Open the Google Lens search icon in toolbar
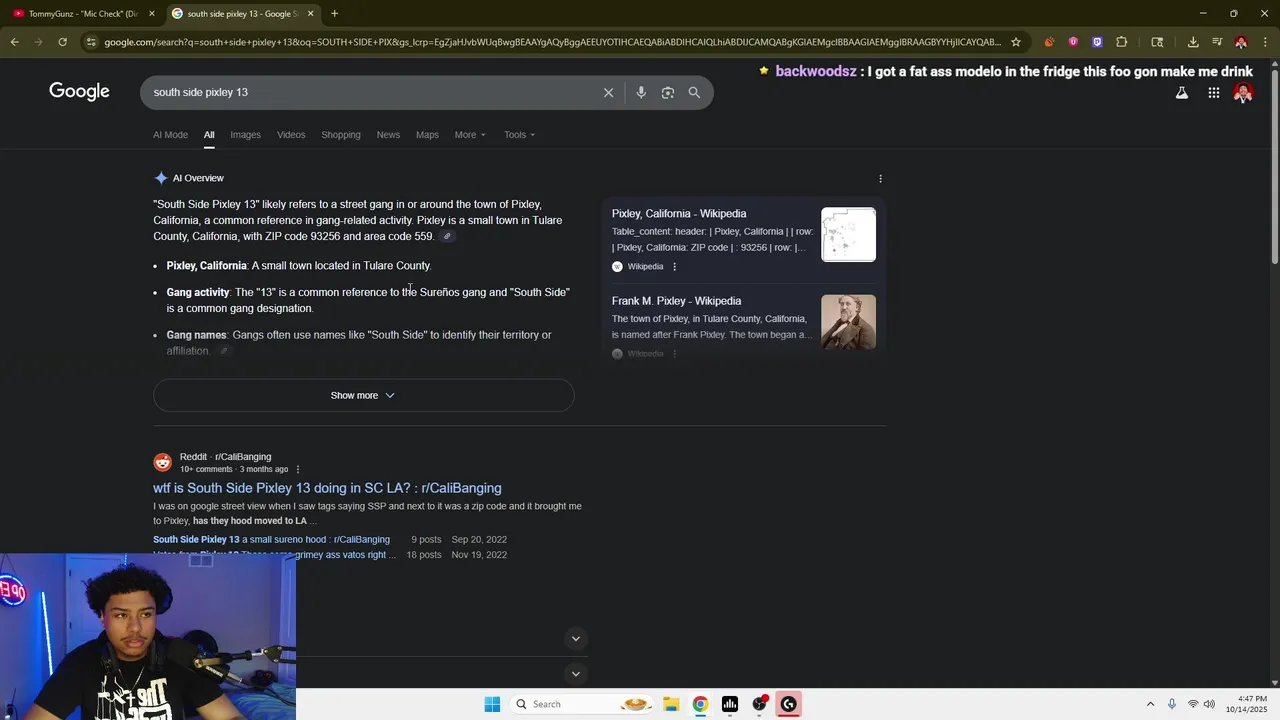Viewport: 1280px width, 720px height. point(1157,42)
